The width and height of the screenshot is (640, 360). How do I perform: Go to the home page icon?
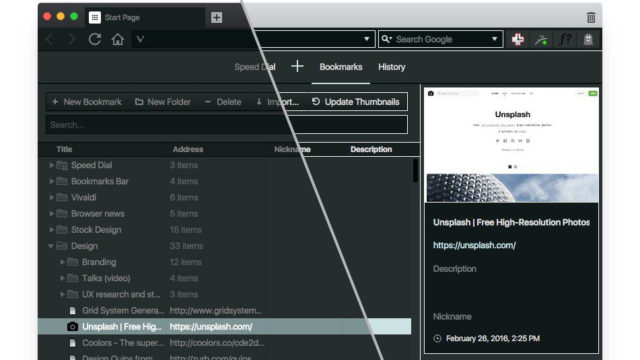(x=118, y=39)
